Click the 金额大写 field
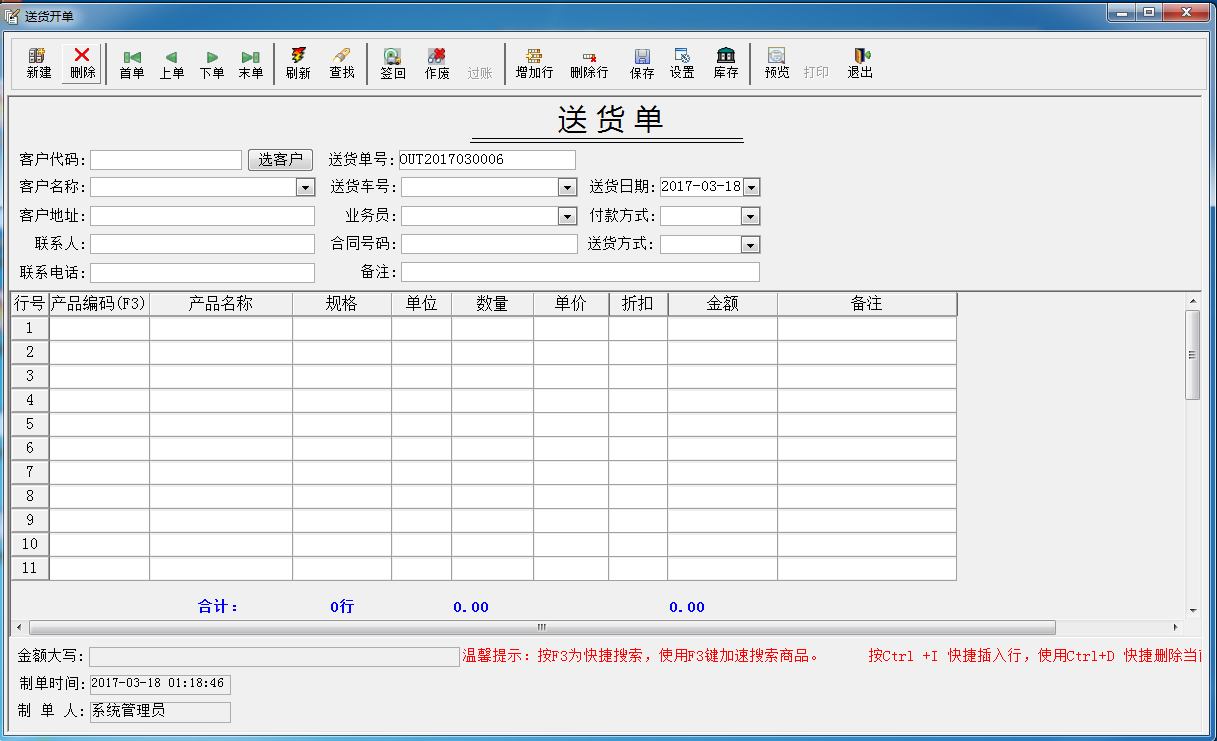This screenshot has height=741, width=1217. tap(274, 656)
